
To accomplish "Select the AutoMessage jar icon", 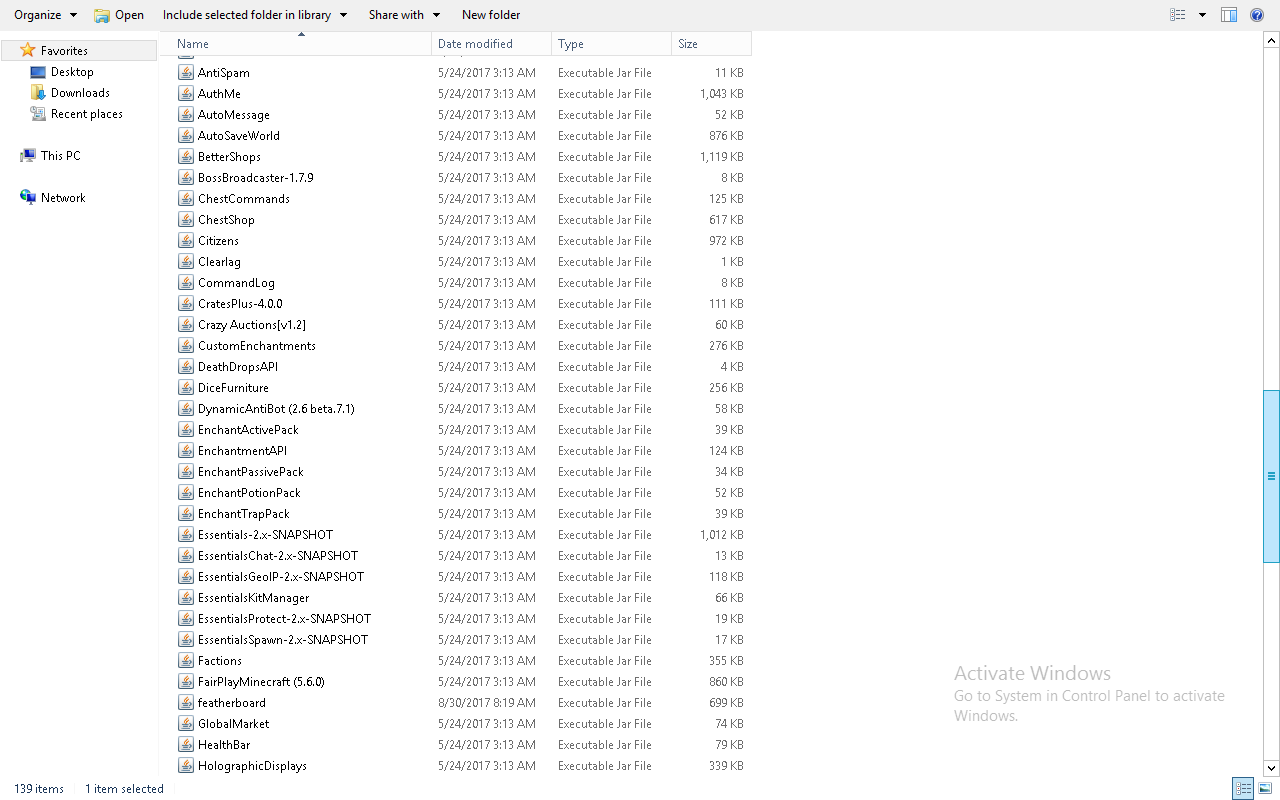I will tap(186, 114).
